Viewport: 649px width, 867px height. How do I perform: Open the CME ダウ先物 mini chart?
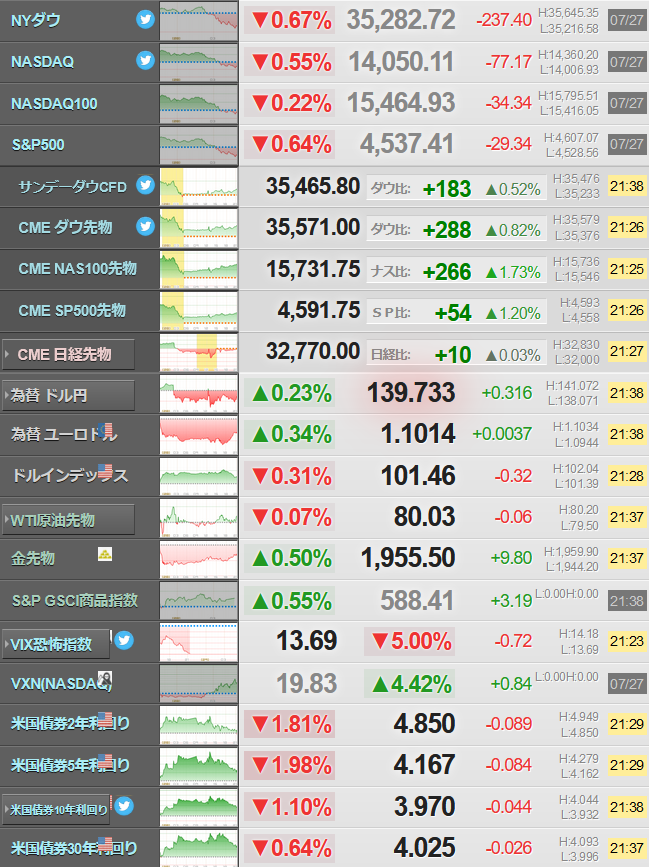tap(199, 227)
